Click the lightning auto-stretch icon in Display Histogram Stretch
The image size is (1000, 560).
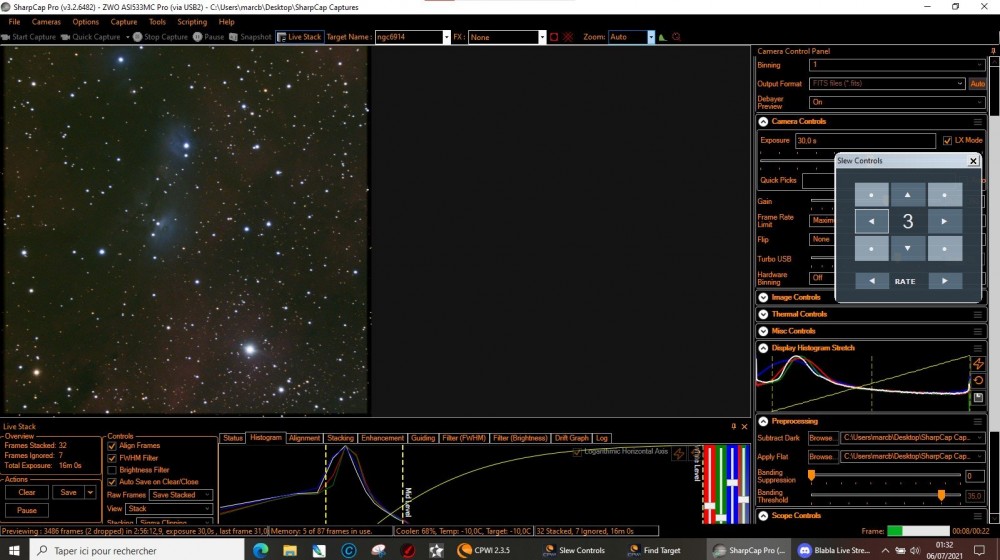click(978, 364)
